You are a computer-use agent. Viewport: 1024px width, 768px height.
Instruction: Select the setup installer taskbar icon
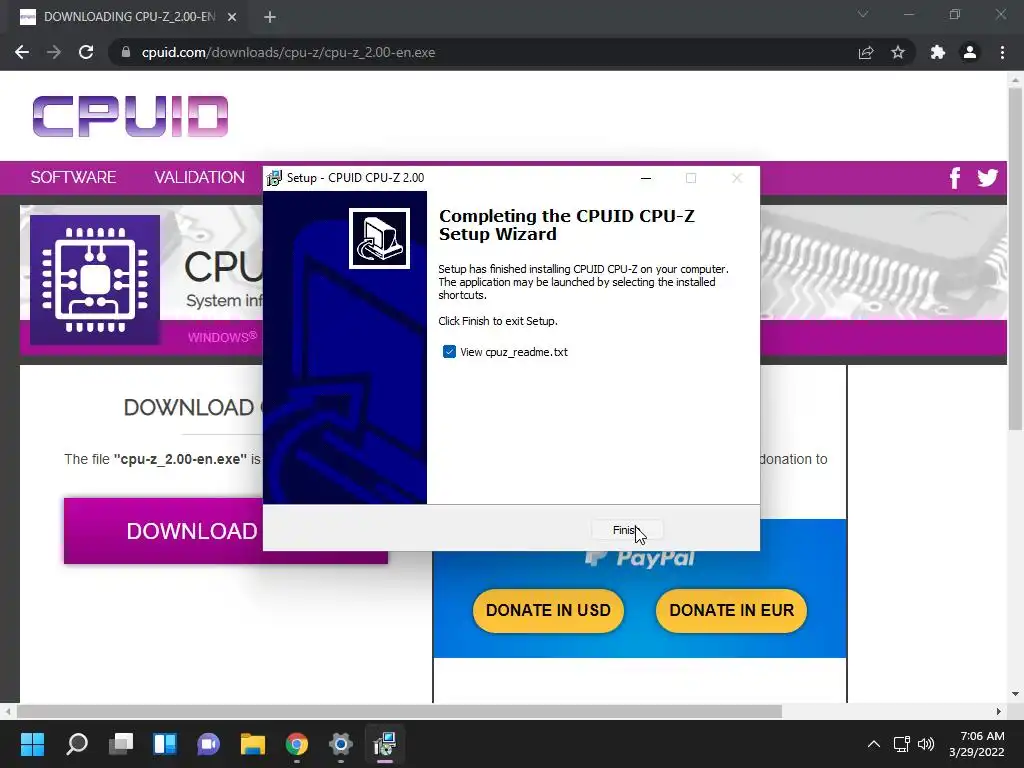pos(385,744)
